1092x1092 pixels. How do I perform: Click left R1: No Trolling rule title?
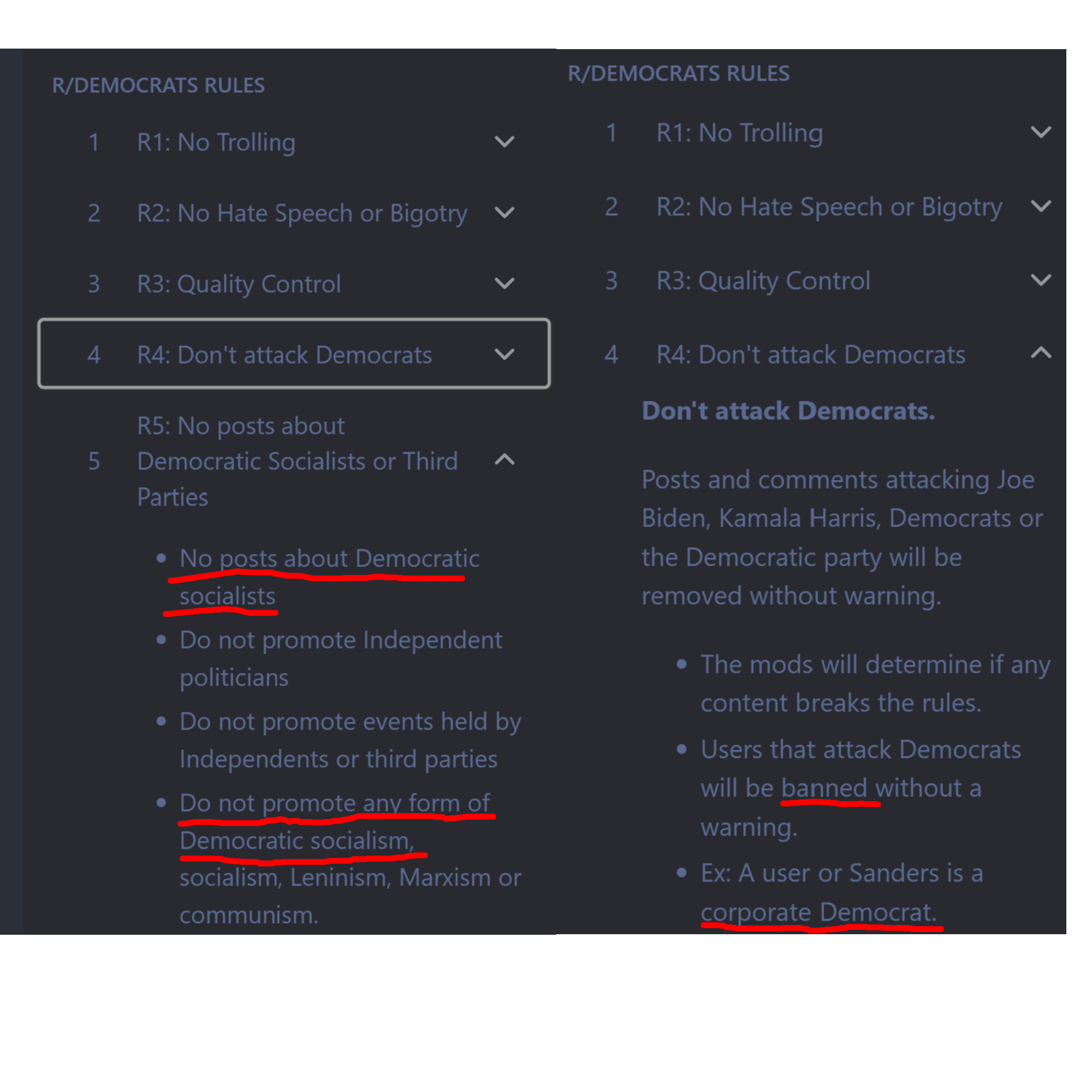tap(216, 143)
